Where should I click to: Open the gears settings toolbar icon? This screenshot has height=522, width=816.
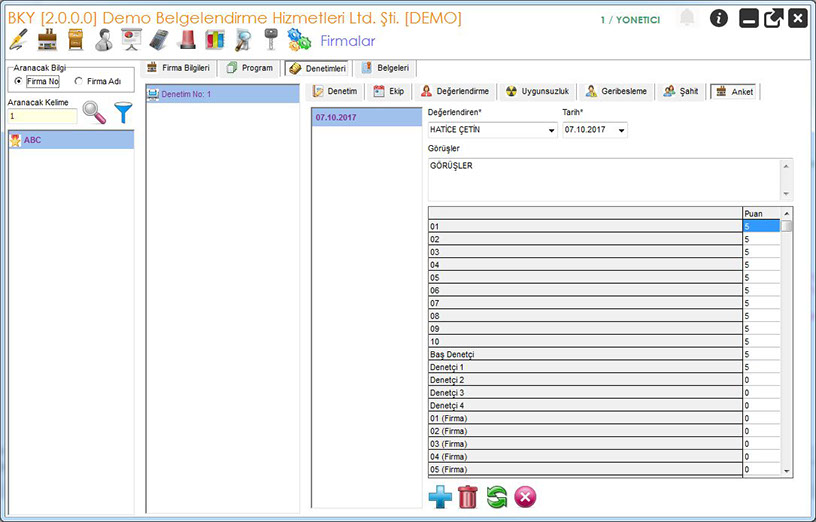click(299, 40)
